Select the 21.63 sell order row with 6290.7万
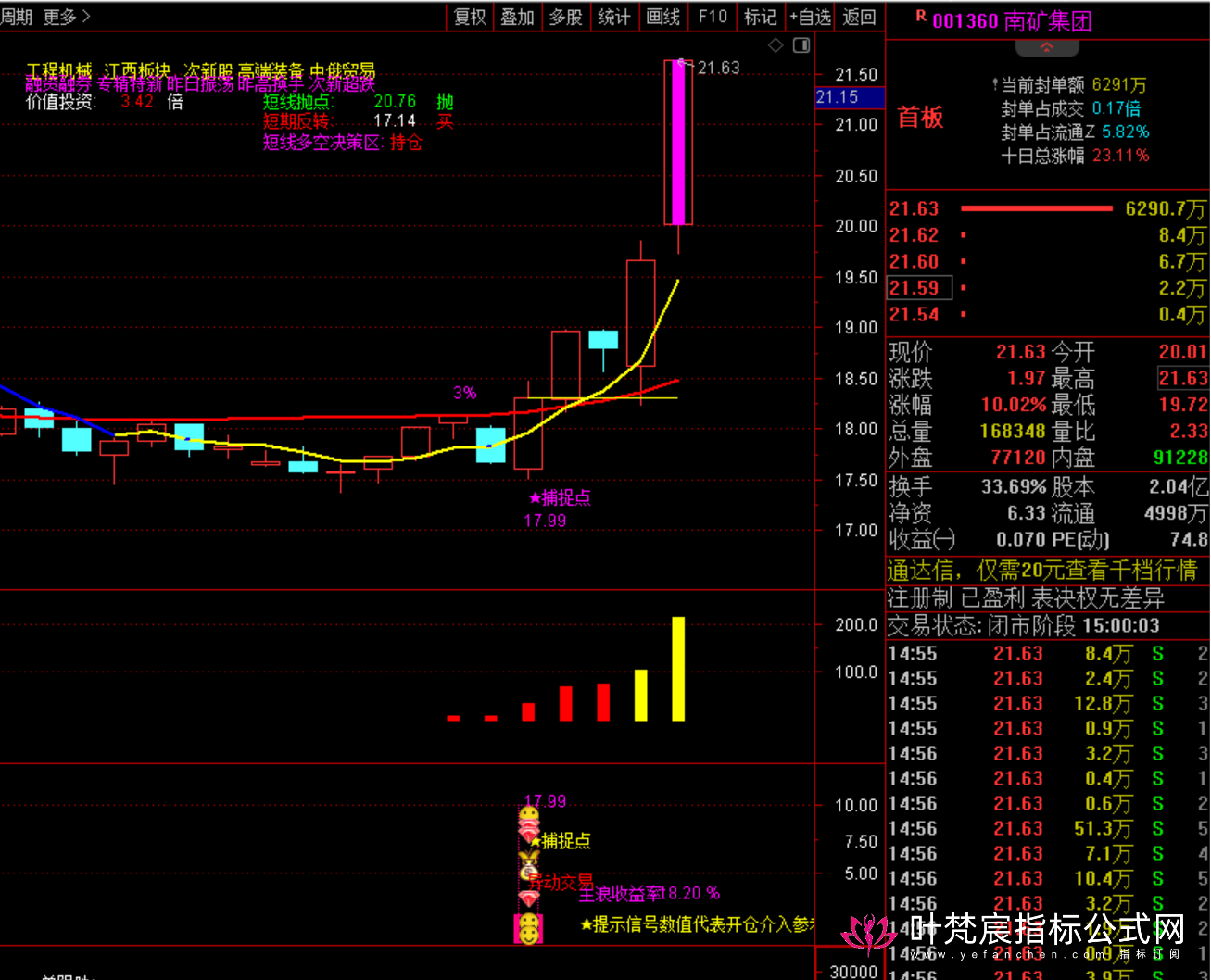This screenshot has height=980, width=1211. pyautogui.click(x=1047, y=209)
